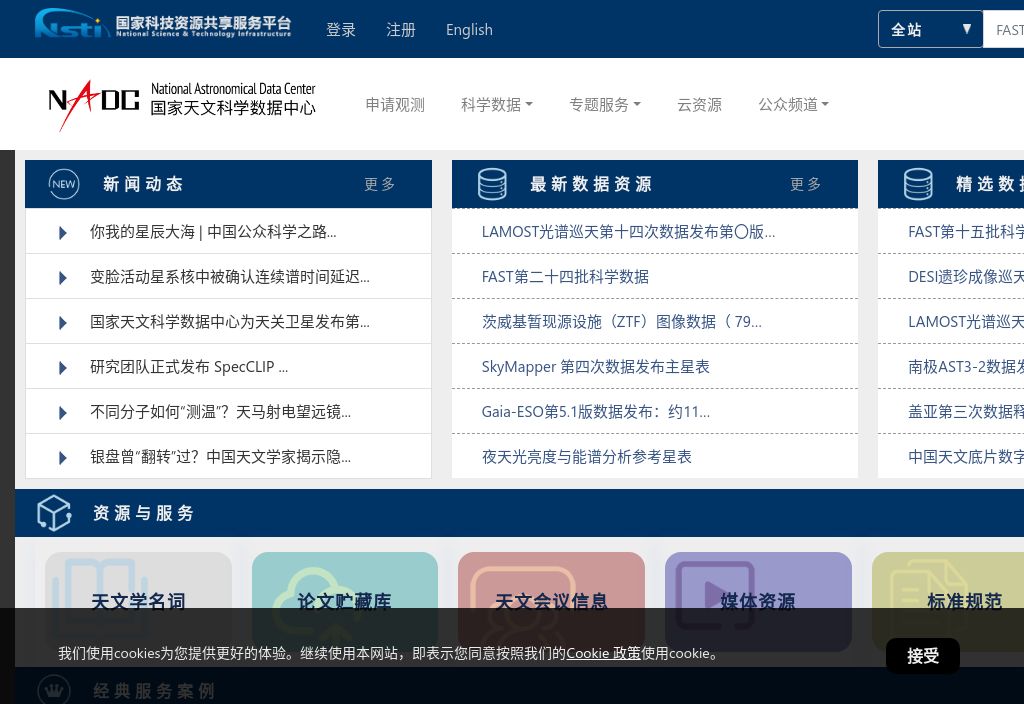Accept cookies with the 接受 button

922,656
